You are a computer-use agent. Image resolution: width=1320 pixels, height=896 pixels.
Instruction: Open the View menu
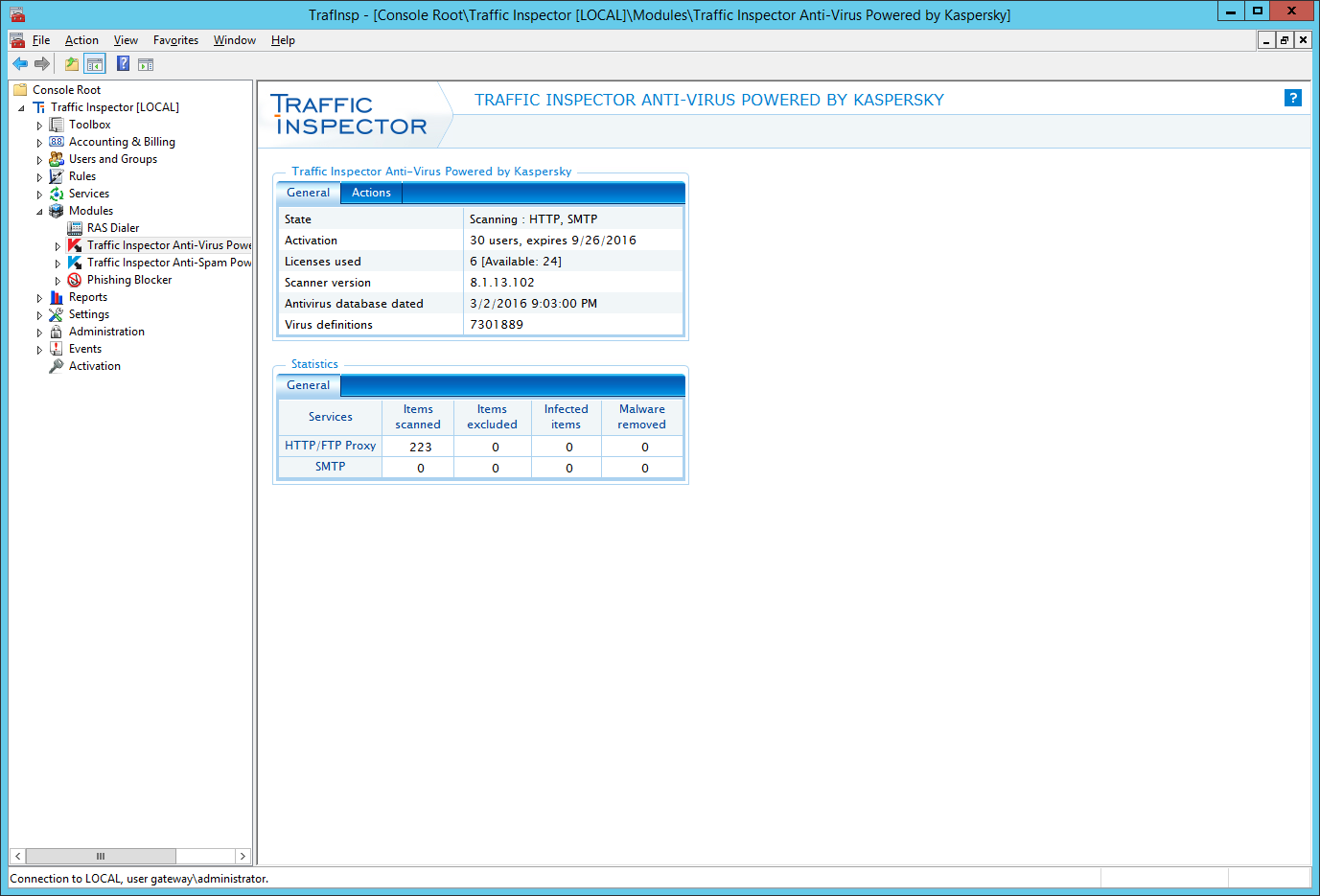(x=126, y=40)
